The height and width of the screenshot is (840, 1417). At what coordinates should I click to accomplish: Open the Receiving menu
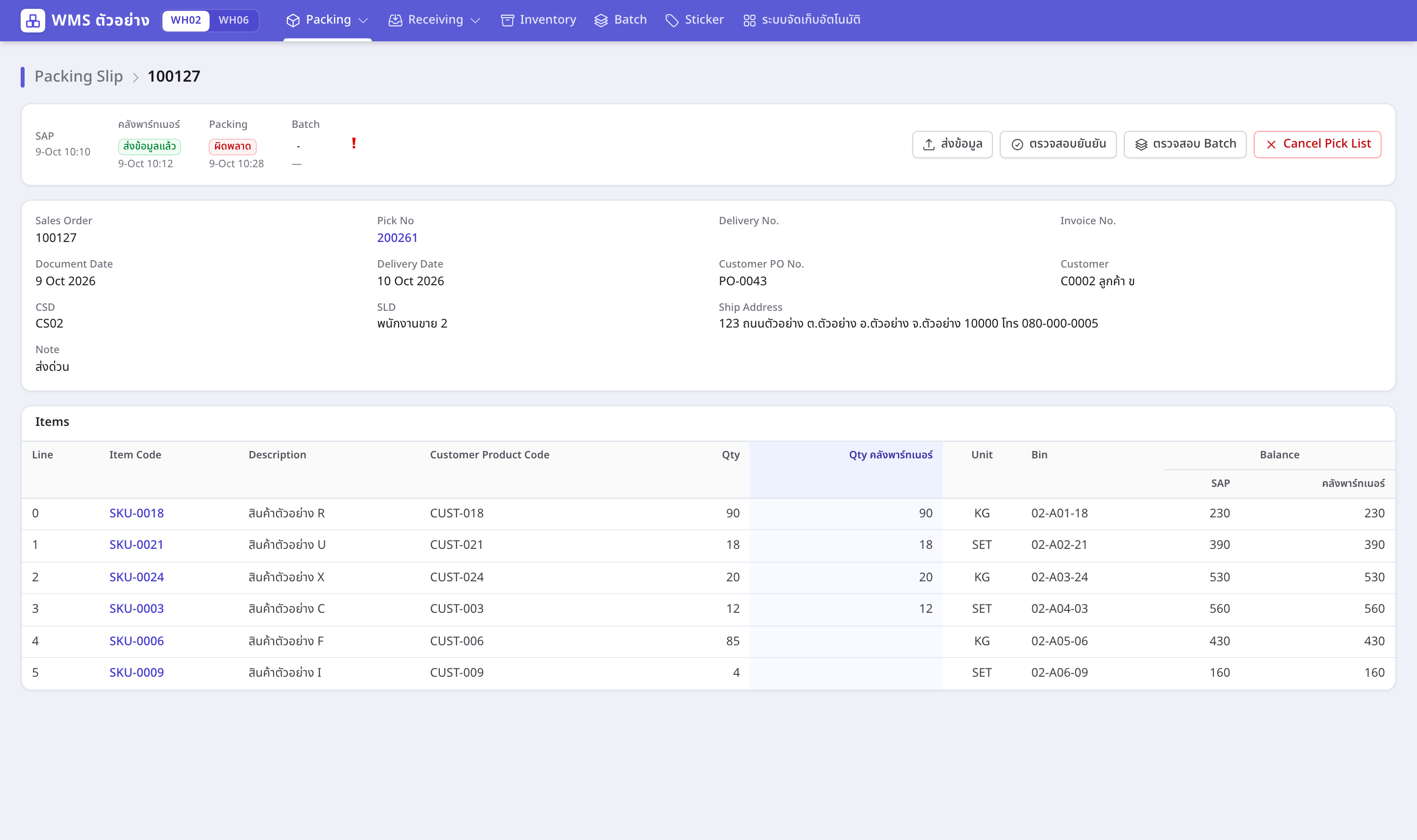coord(434,20)
